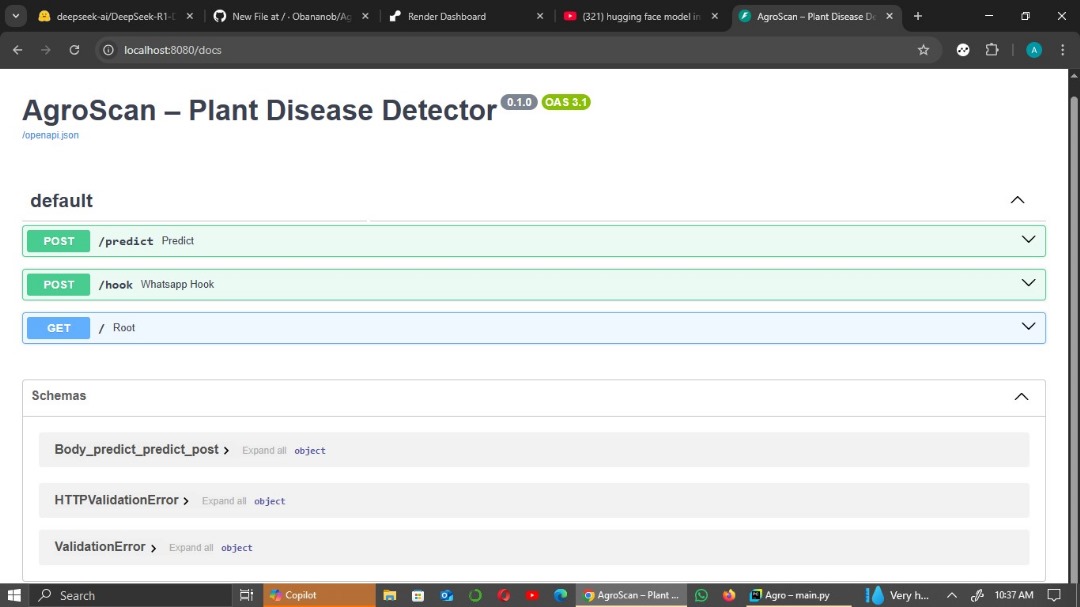Open Microsoft Edge from taskbar
1080x607 pixels.
(x=560, y=595)
